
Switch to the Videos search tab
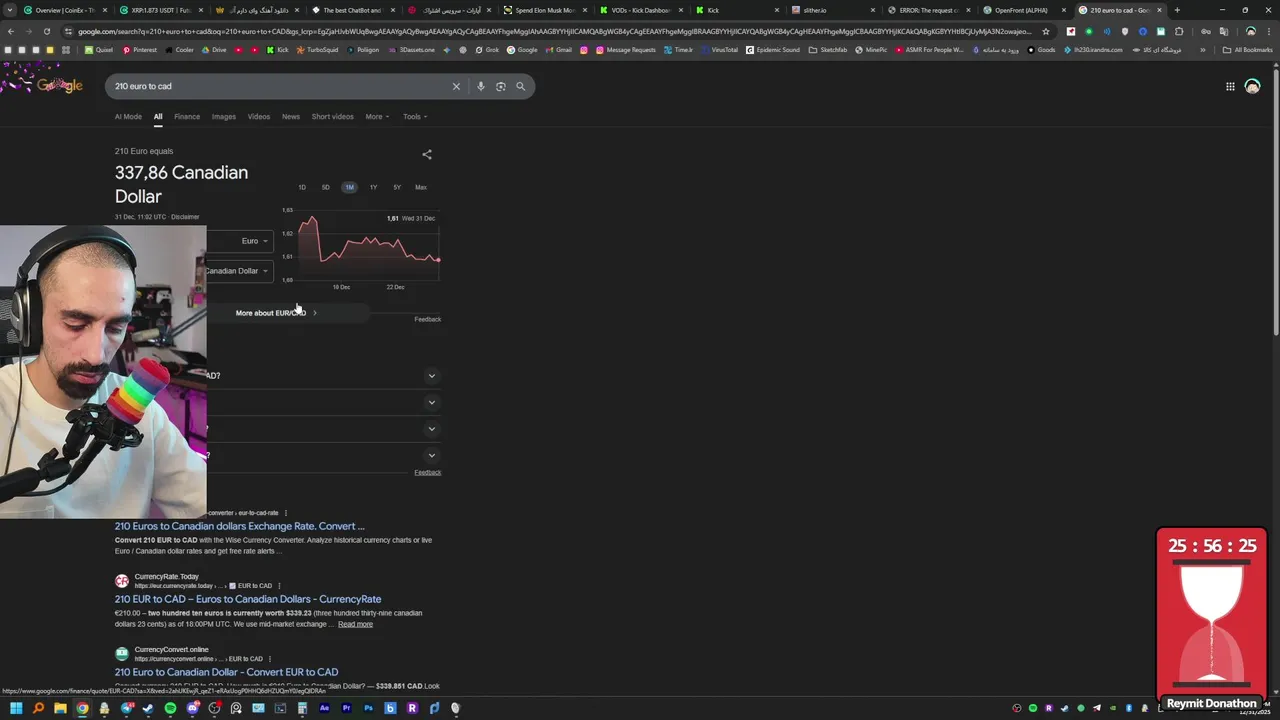click(x=259, y=117)
